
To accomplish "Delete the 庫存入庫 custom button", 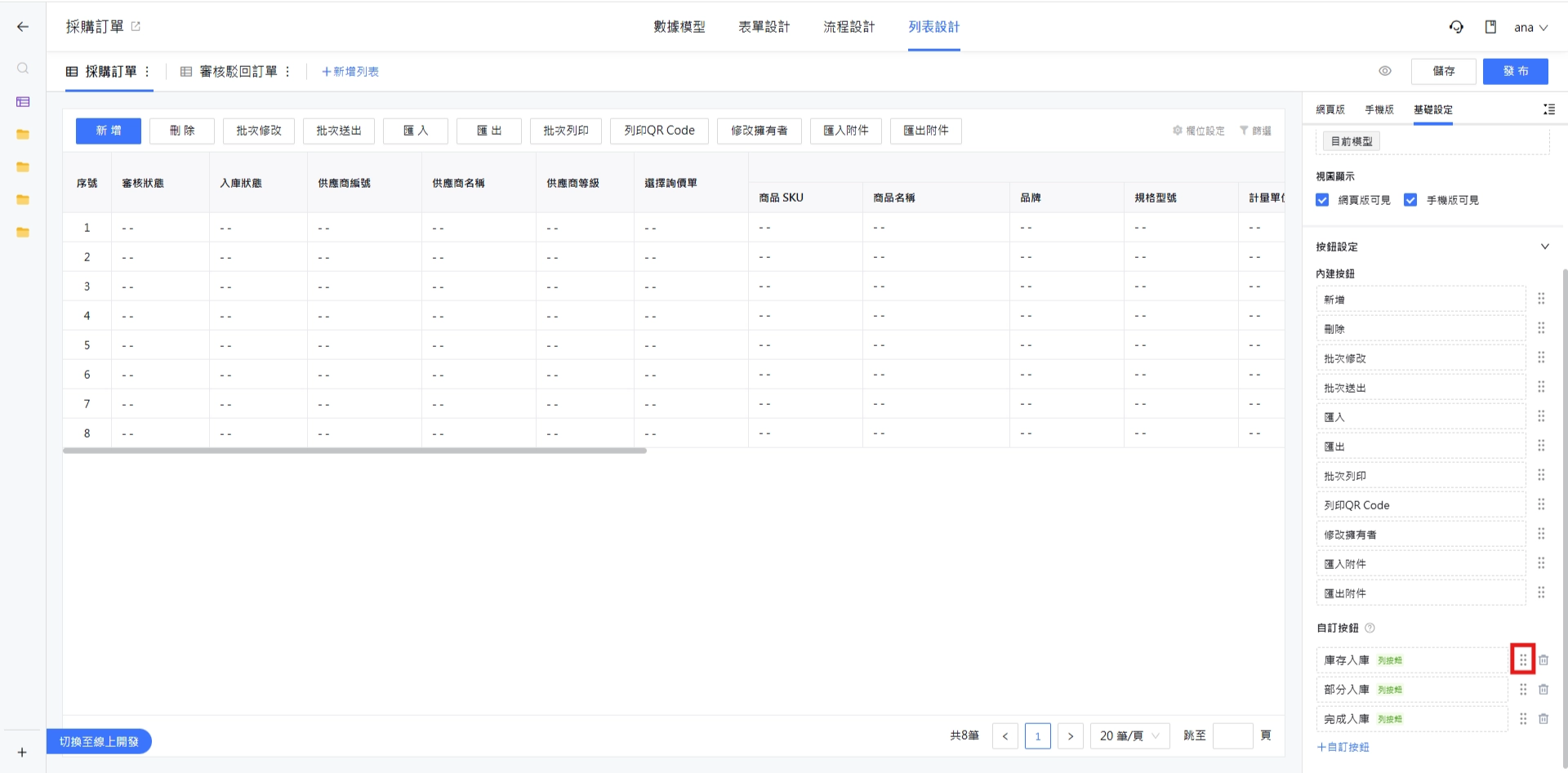I will (x=1543, y=660).
